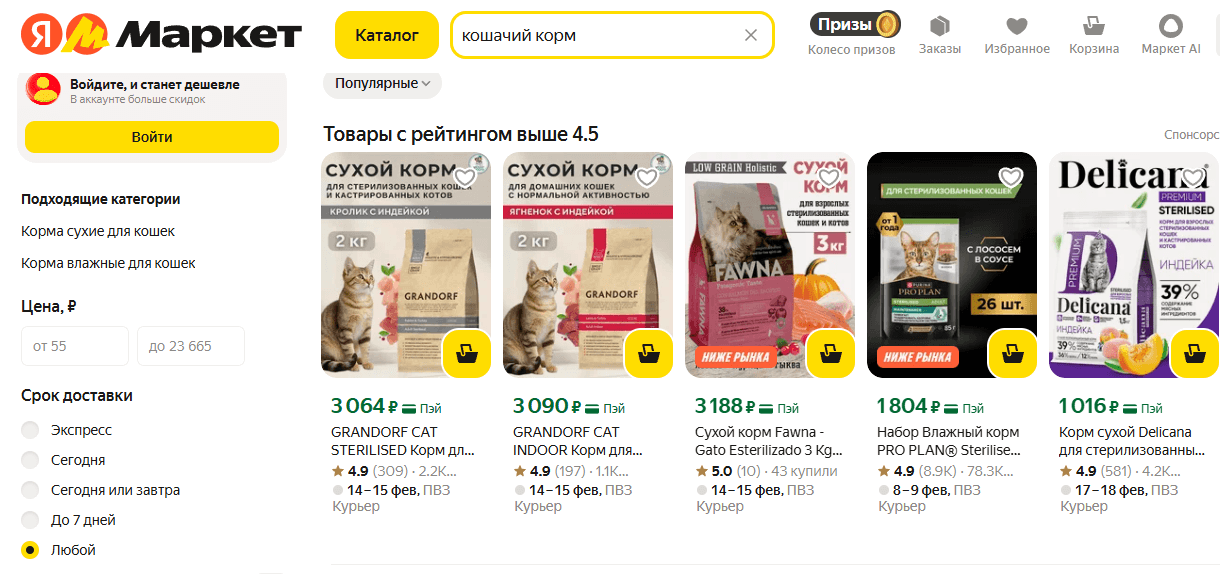The height and width of the screenshot is (574, 1220).
Task: Open category Корма влажные для кошек
Action: (x=108, y=263)
